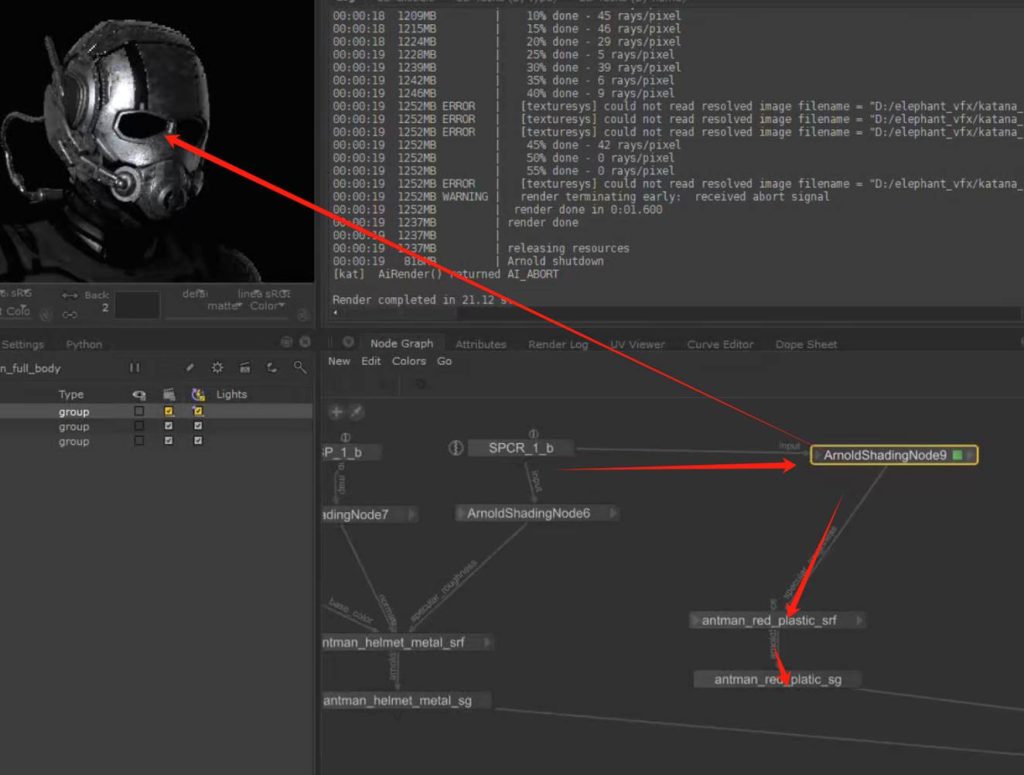This screenshot has height=775, width=1024.
Task: Open the Colors menu in Node Graph
Action: (408, 361)
